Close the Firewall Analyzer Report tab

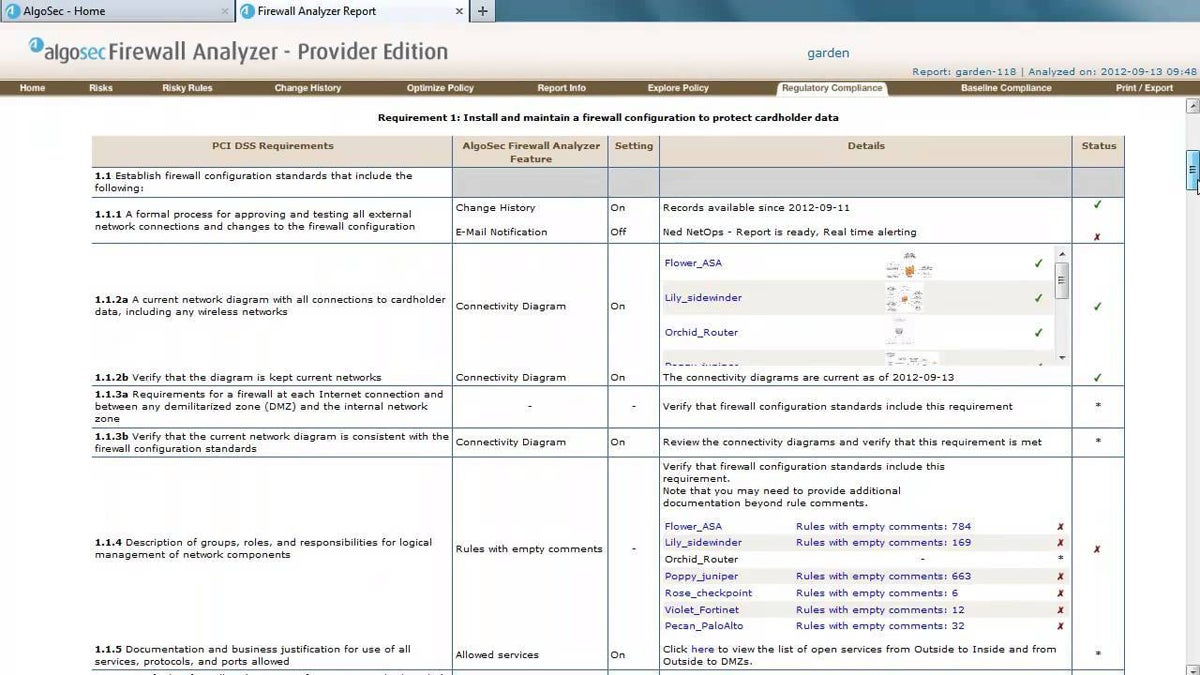pyautogui.click(x=459, y=11)
